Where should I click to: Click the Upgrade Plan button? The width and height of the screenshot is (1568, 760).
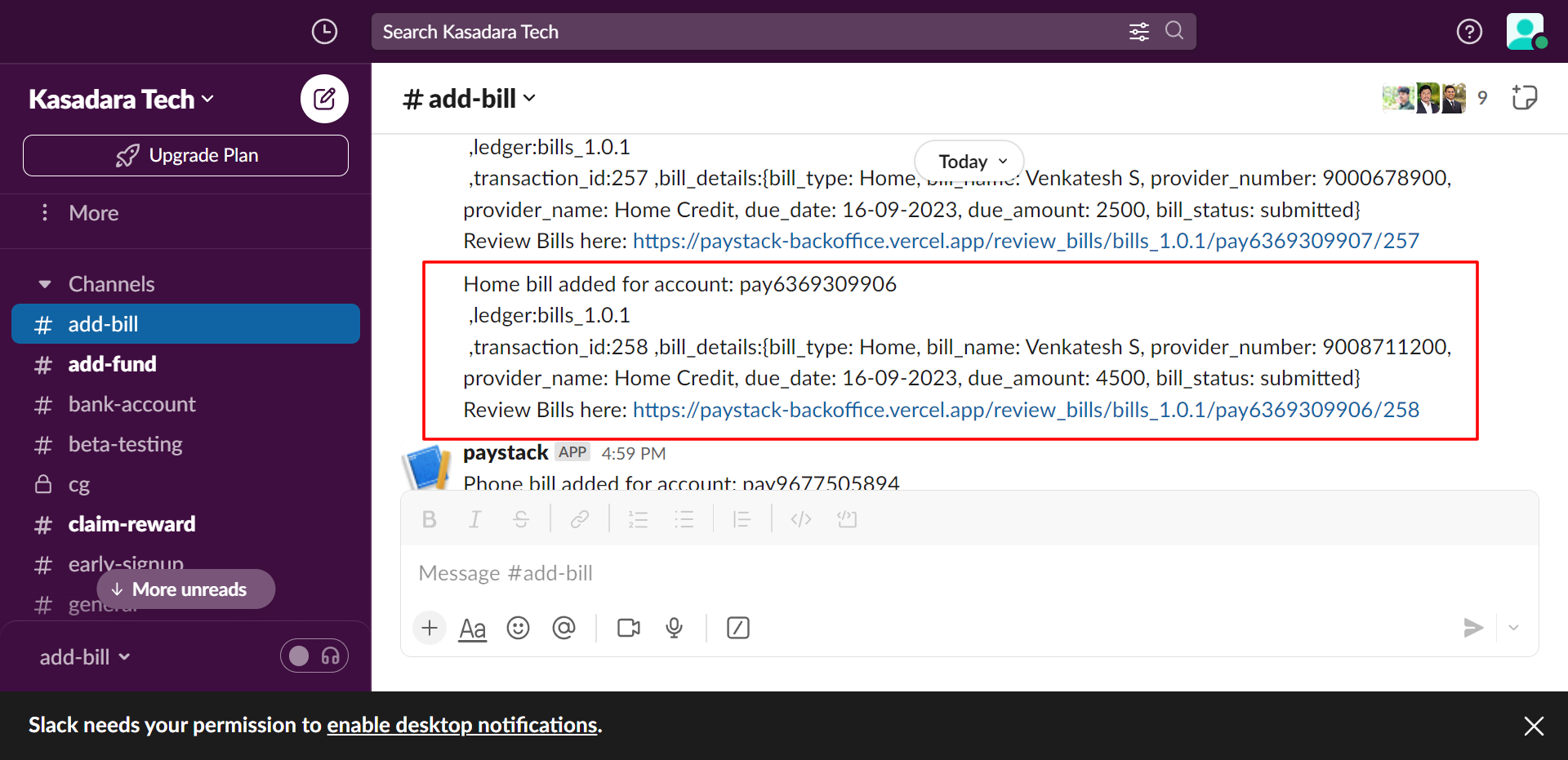[x=186, y=155]
